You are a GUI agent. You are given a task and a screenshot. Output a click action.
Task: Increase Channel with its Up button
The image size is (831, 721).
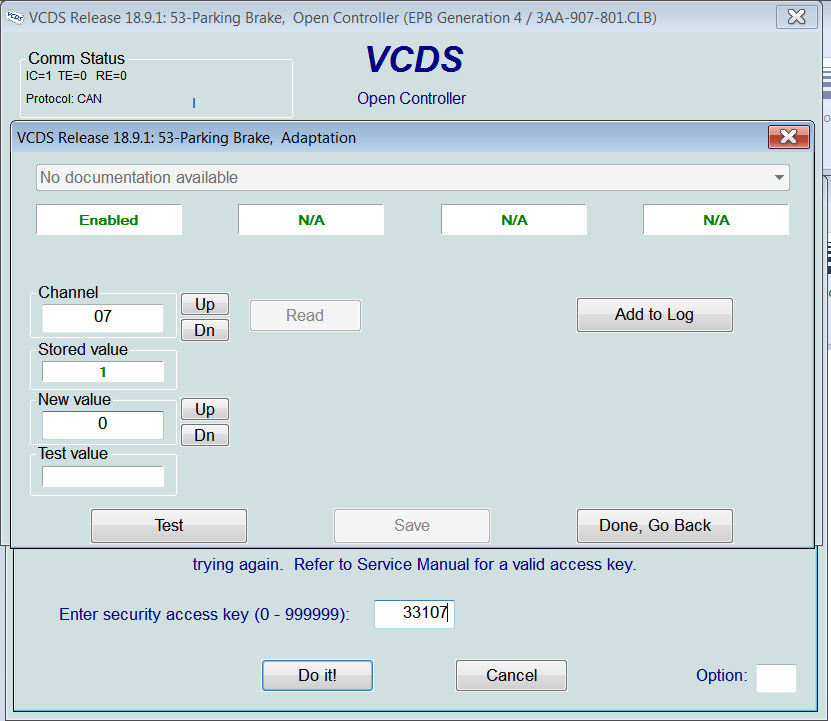(205, 304)
